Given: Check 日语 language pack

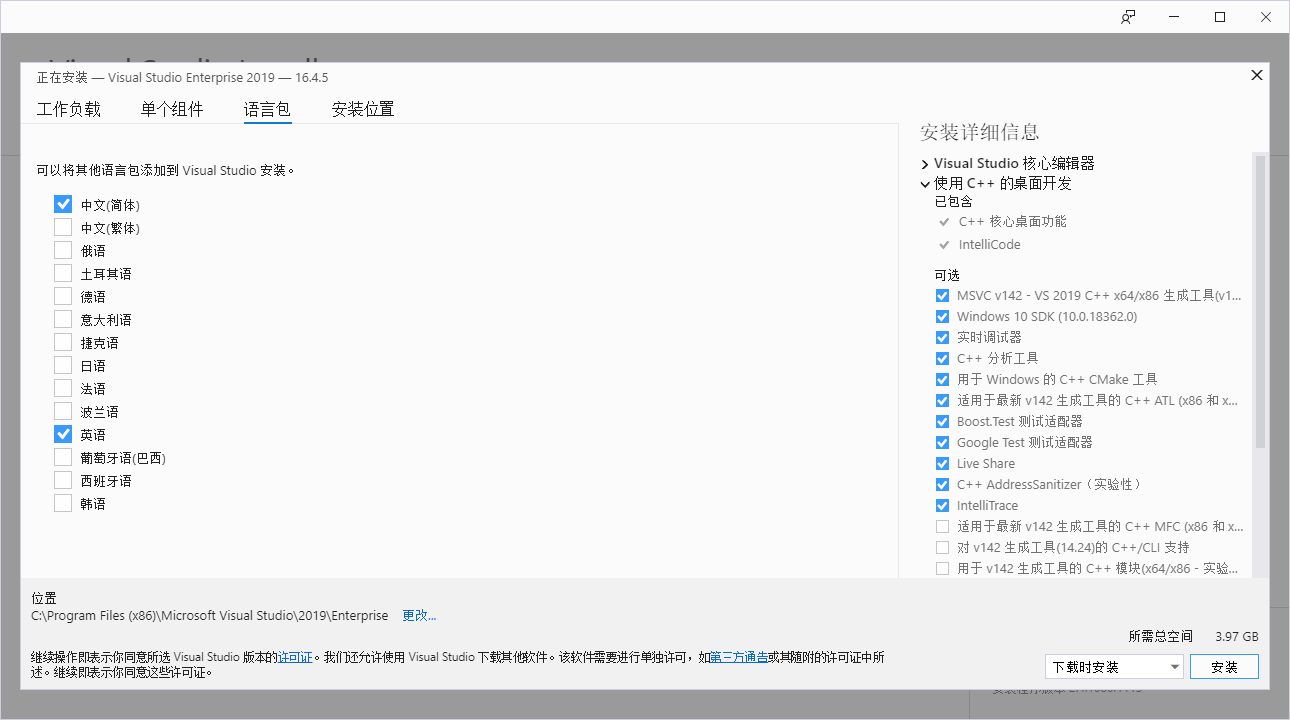Looking at the screenshot, I should point(63,365).
